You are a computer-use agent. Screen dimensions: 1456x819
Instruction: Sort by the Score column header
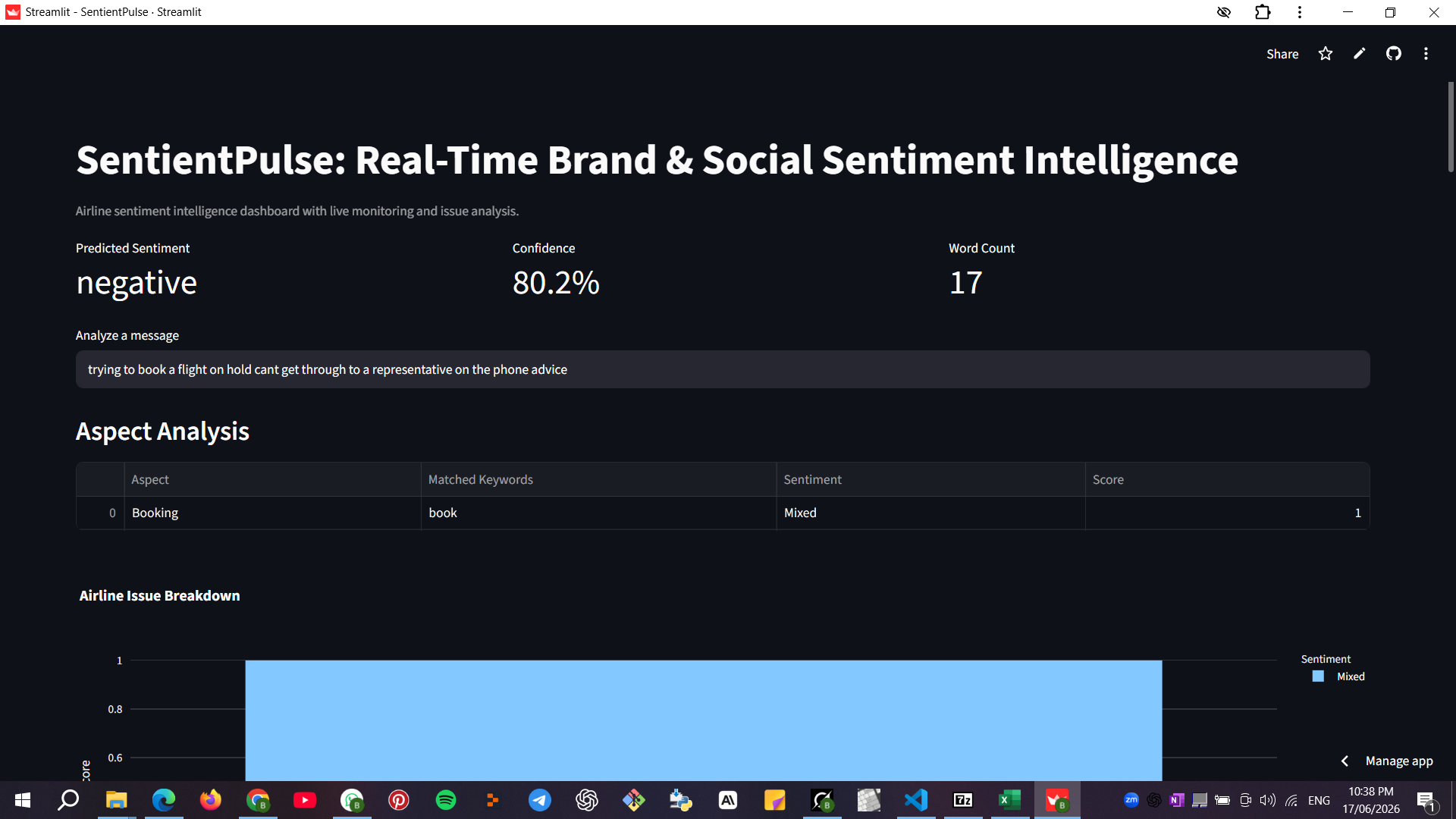point(1227,479)
